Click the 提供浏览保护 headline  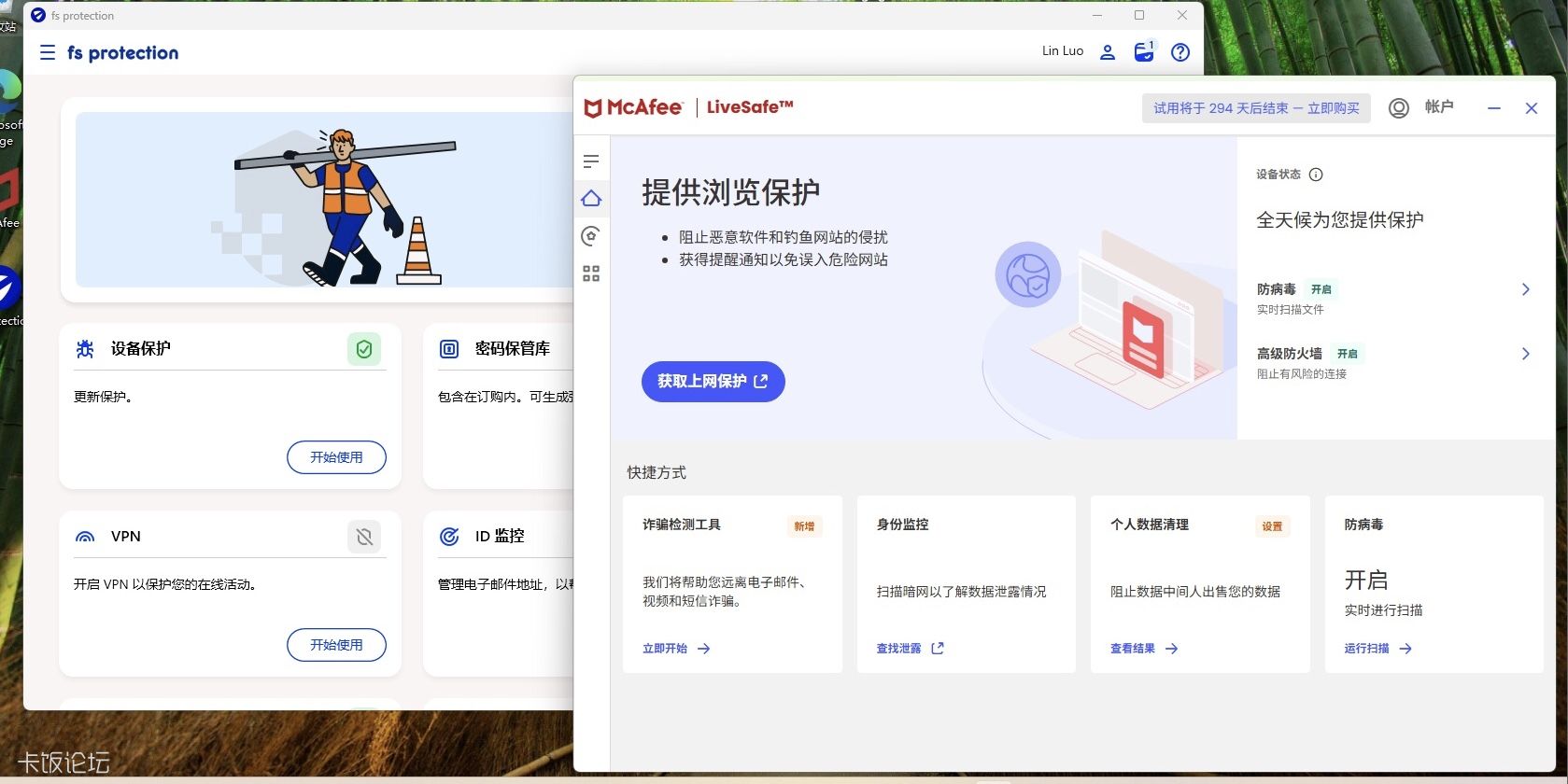tap(730, 192)
